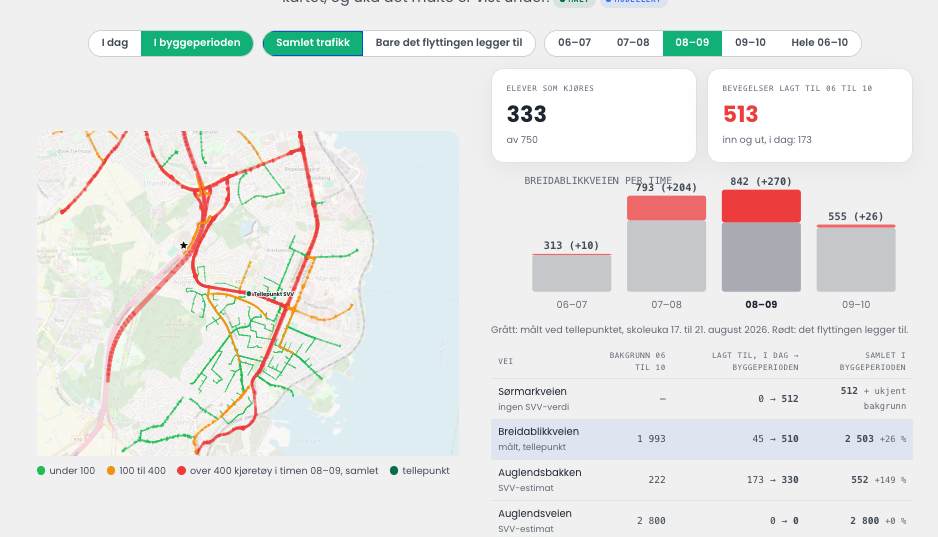938x537 pixels.
Task: Click the 'Lagt til, i dag → byggeperioden' header
Action: [x=755, y=361]
